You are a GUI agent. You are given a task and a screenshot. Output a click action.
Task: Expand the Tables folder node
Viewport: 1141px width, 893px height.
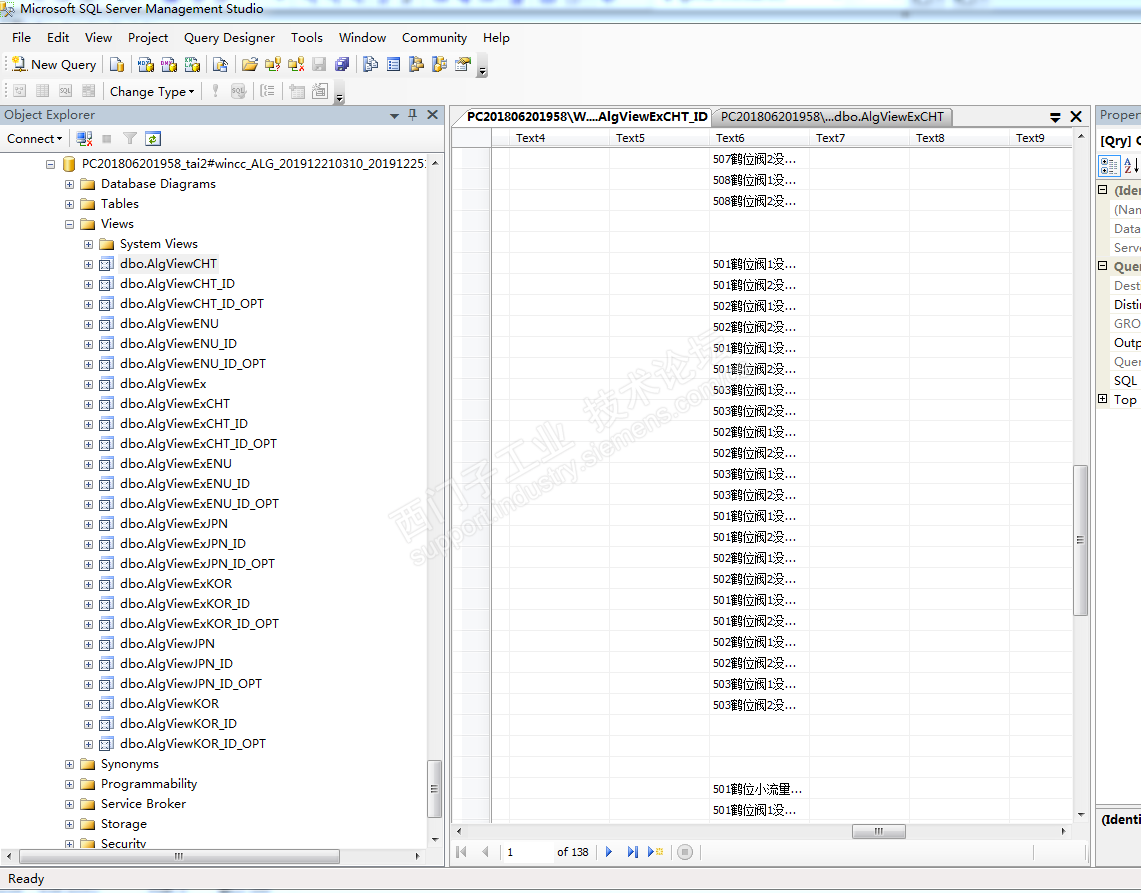coord(69,205)
